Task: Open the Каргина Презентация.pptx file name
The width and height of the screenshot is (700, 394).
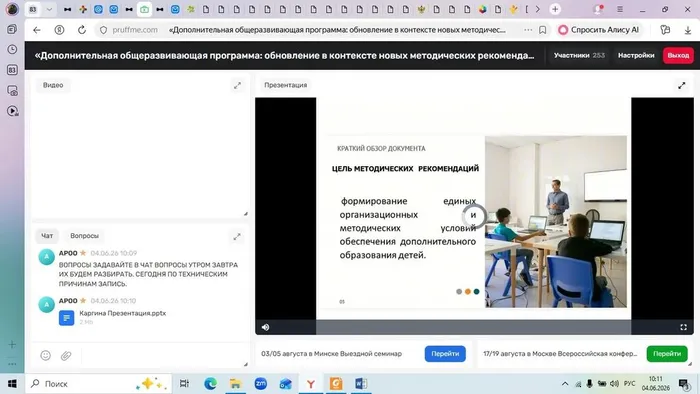Action: point(123,313)
